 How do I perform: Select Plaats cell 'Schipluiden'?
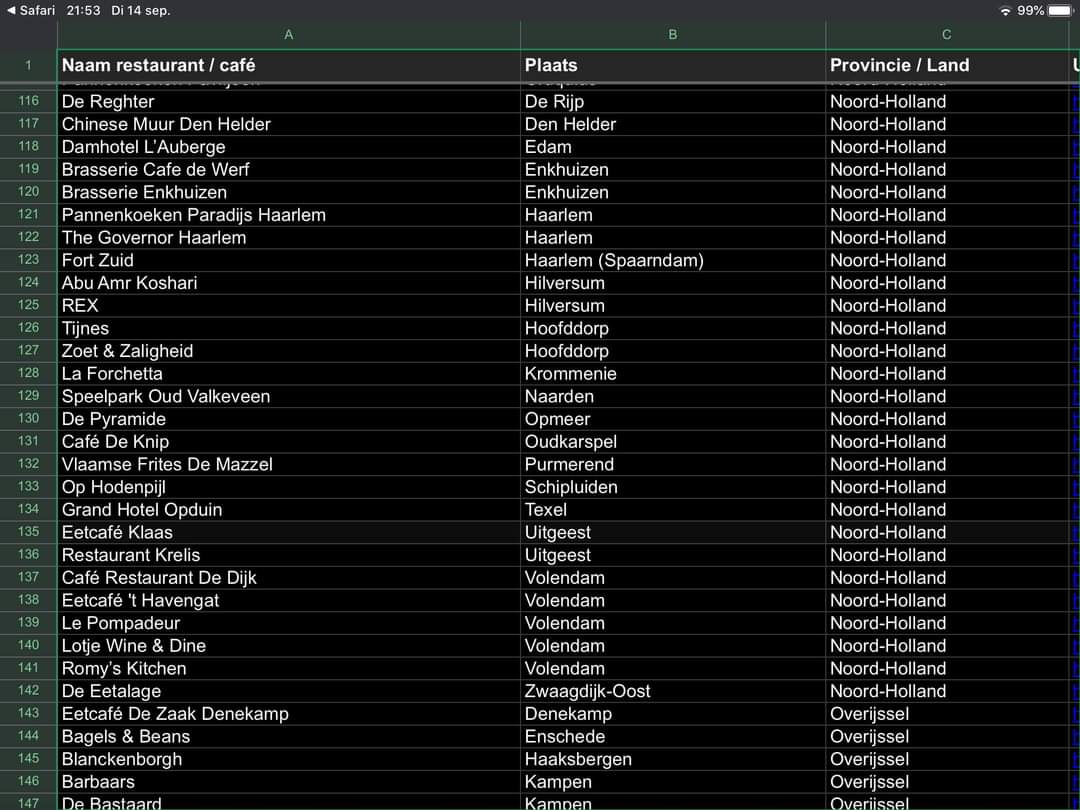point(673,487)
